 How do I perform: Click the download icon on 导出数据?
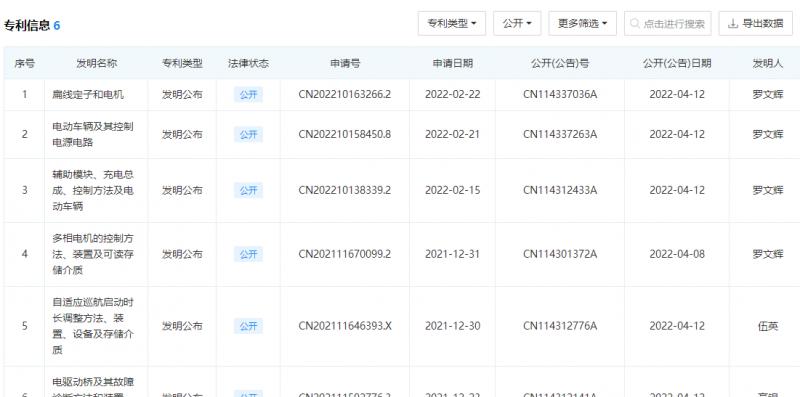[733, 23]
